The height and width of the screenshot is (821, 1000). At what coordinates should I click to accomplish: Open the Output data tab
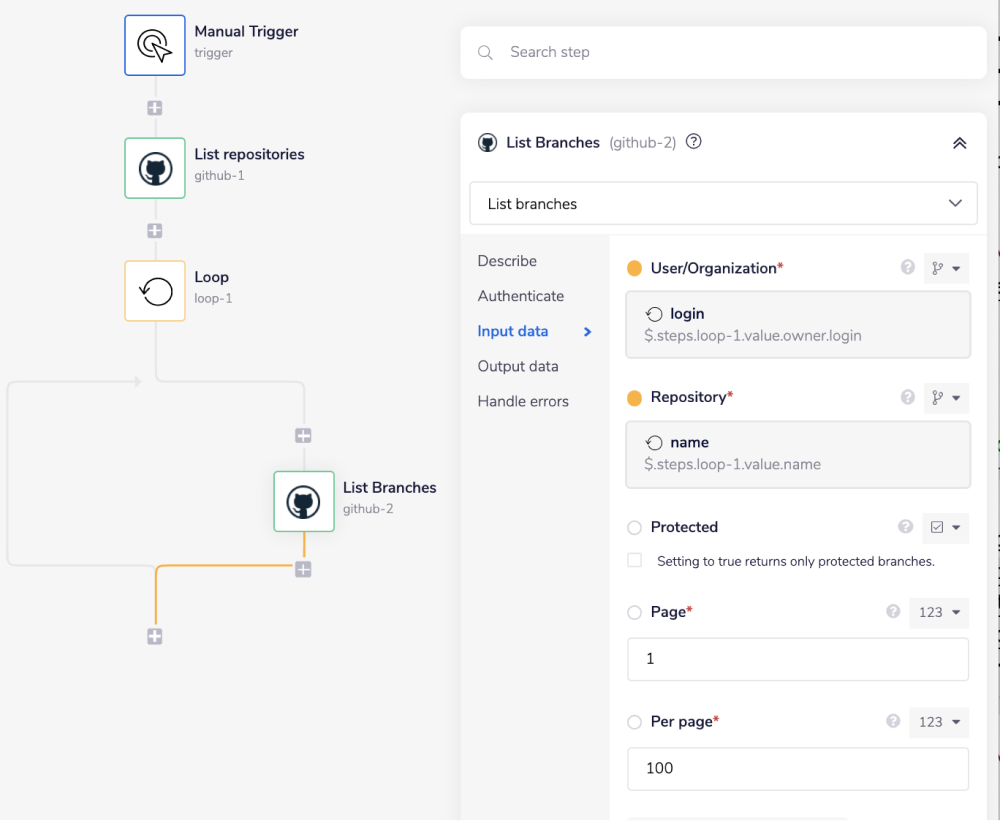[x=517, y=366]
